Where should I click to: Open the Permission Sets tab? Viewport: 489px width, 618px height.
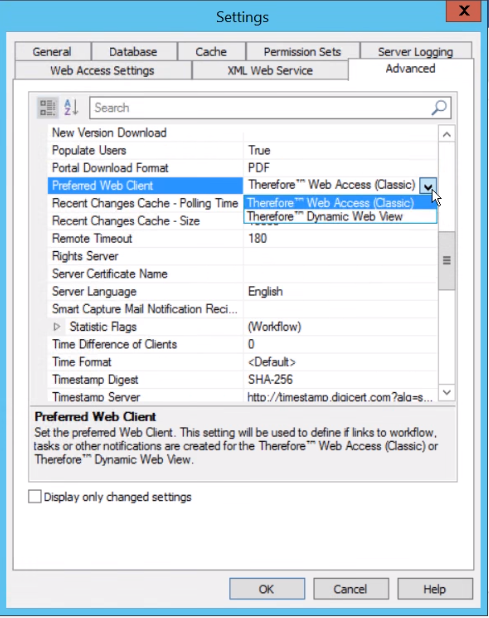tap(302, 52)
